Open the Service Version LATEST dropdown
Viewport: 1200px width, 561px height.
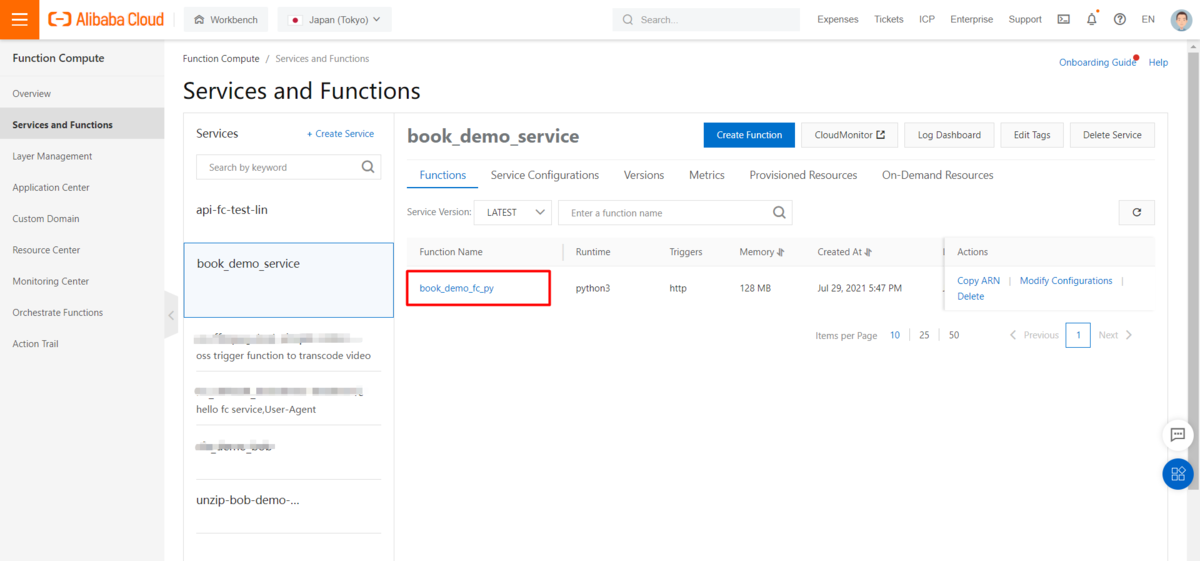coord(512,212)
